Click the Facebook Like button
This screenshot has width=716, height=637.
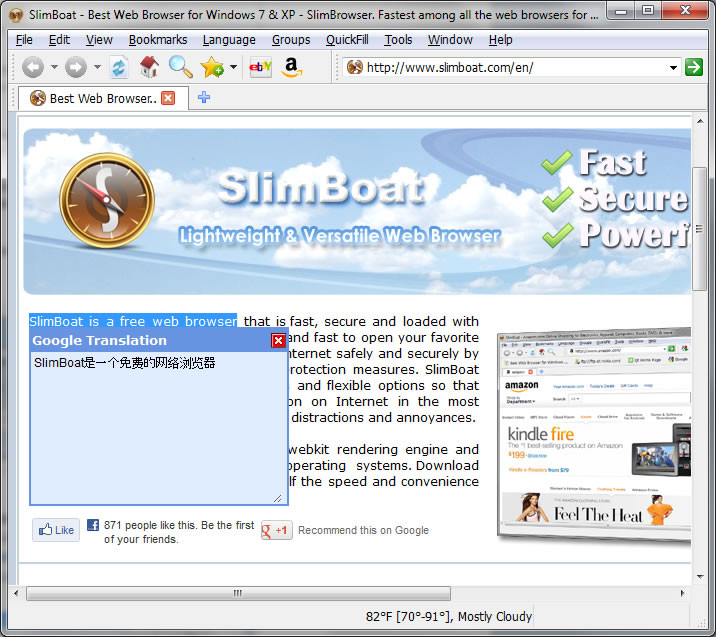click(56, 530)
